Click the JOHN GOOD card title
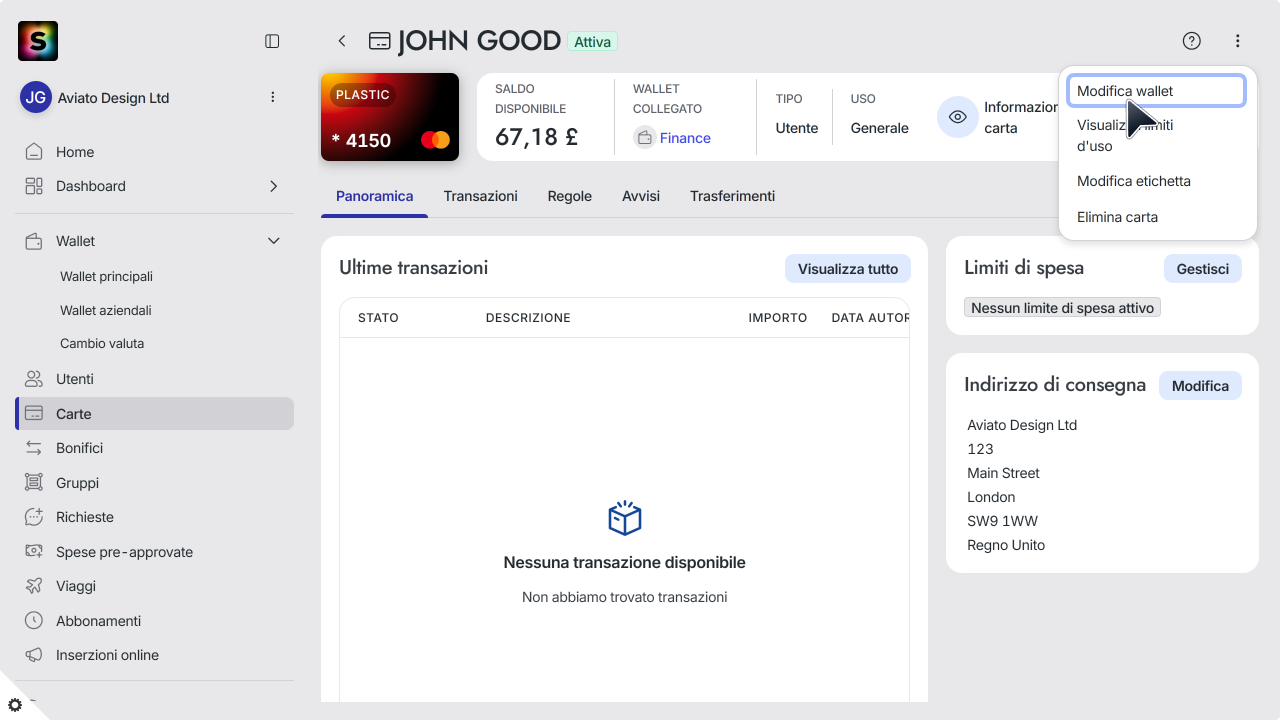 479,41
